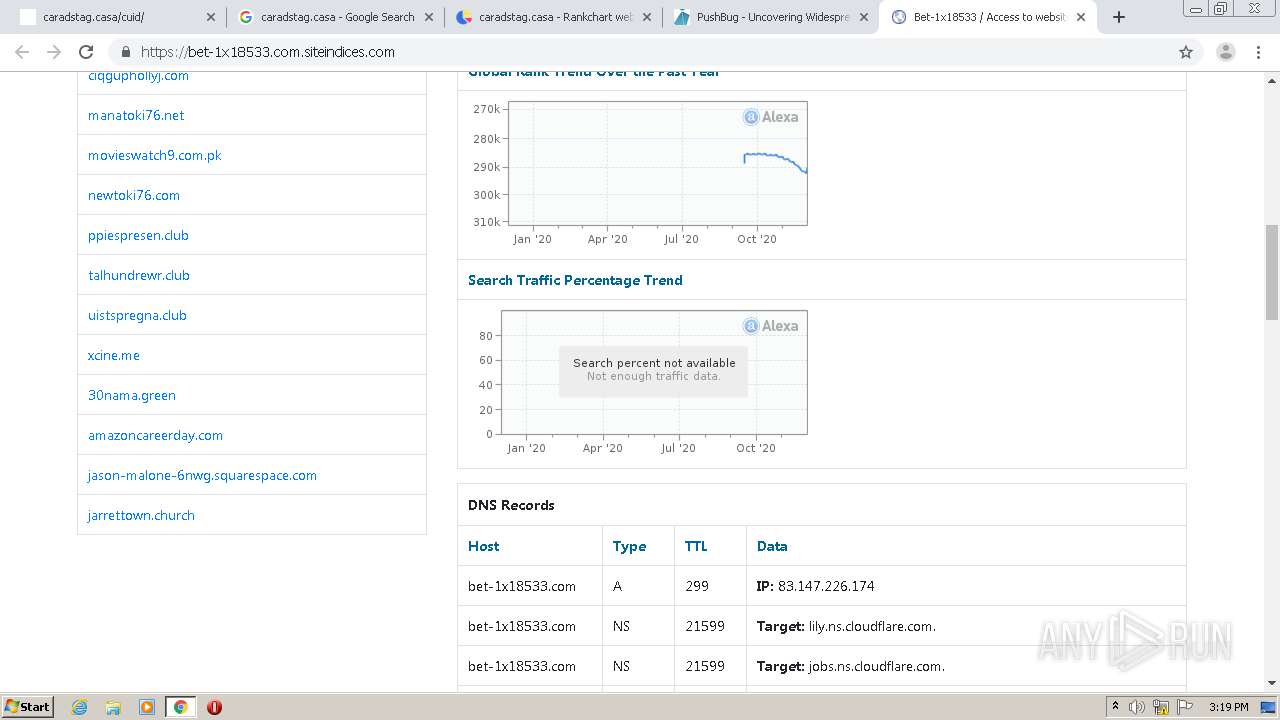This screenshot has width=1280, height=720.
Task: Go forward in browser history
Action: tap(54, 52)
